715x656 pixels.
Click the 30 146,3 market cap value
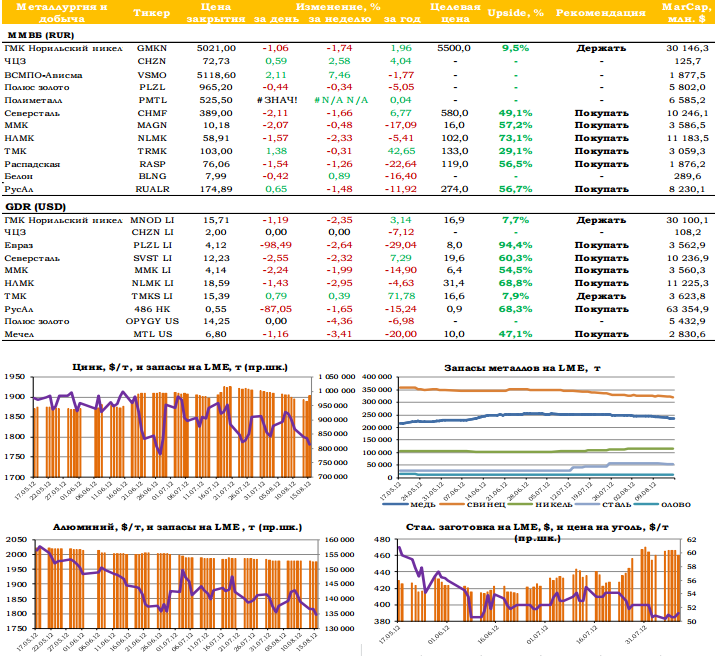coord(687,48)
